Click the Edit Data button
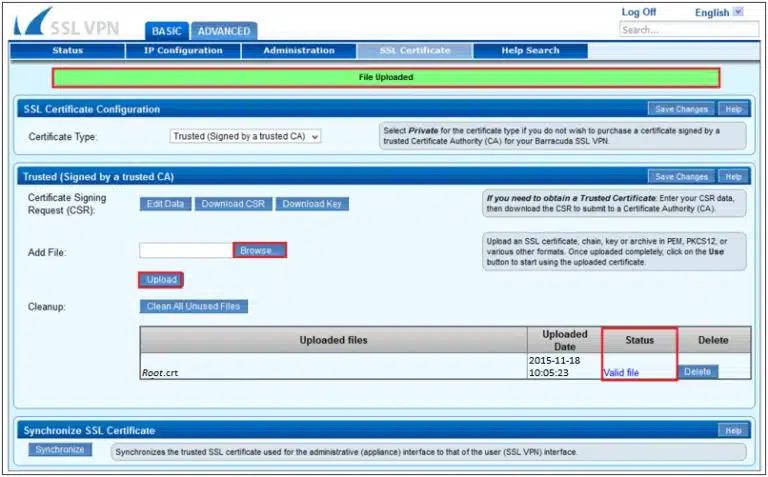Image resolution: width=768 pixels, height=477 pixels. pos(164,204)
